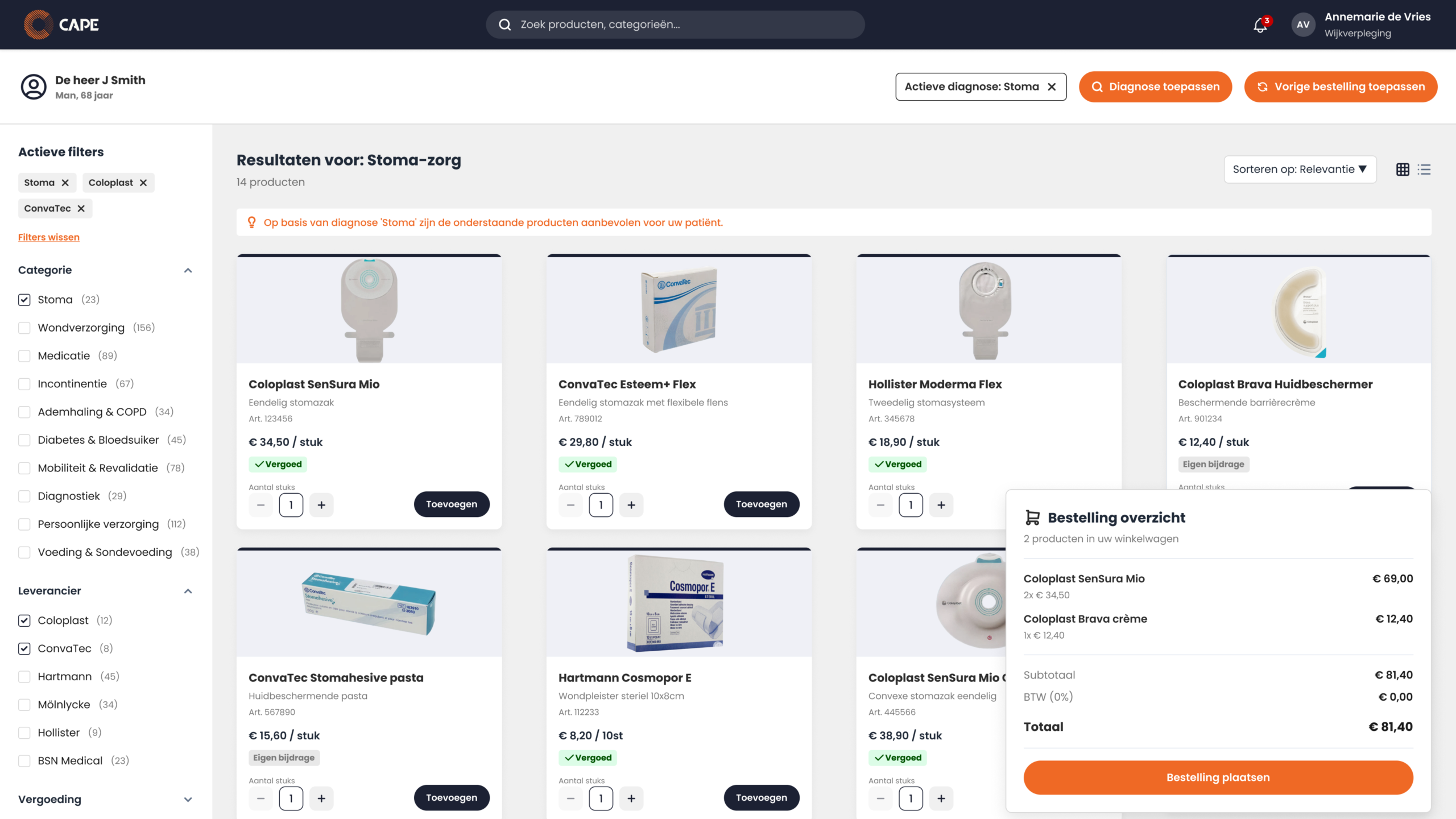Click quantity field of Coloplast SenSura Mio

pos(291,505)
